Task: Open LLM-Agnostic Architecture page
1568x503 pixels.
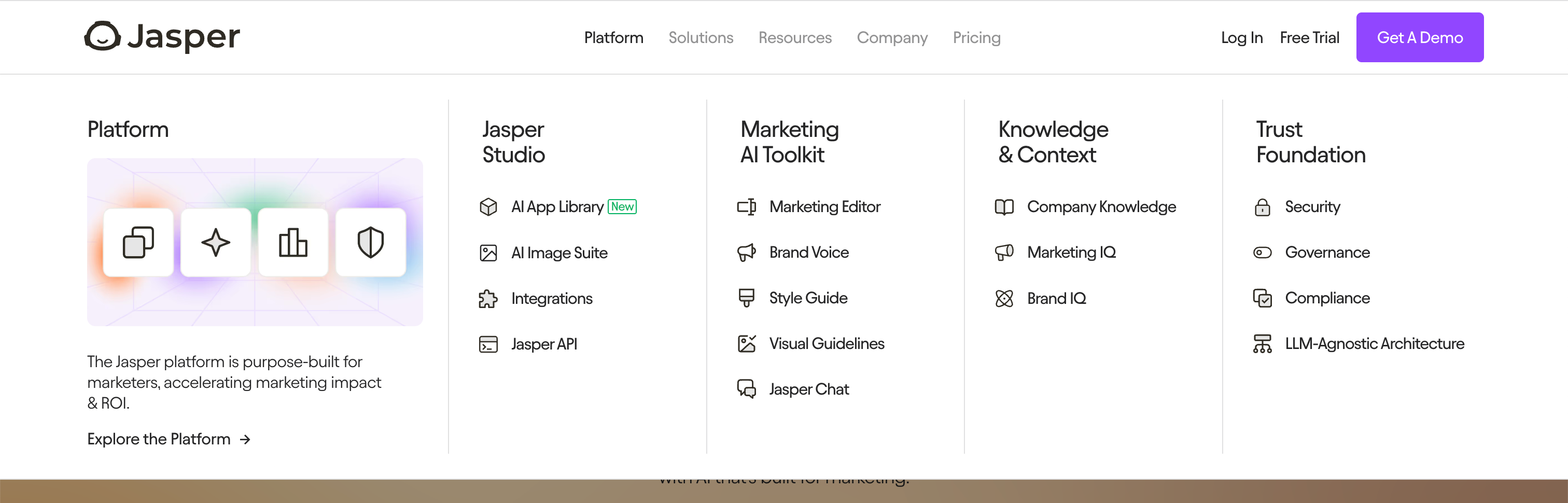Action: pyautogui.click(x=1374, y=343)
